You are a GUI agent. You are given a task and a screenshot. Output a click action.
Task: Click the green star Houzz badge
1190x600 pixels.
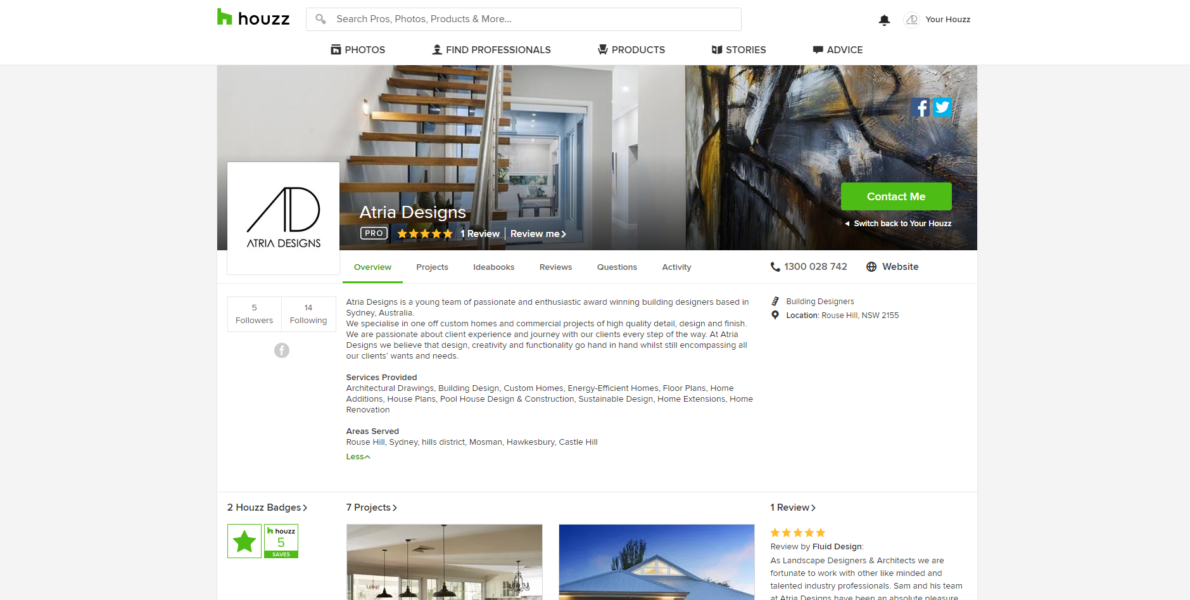(x=244, y=541)
